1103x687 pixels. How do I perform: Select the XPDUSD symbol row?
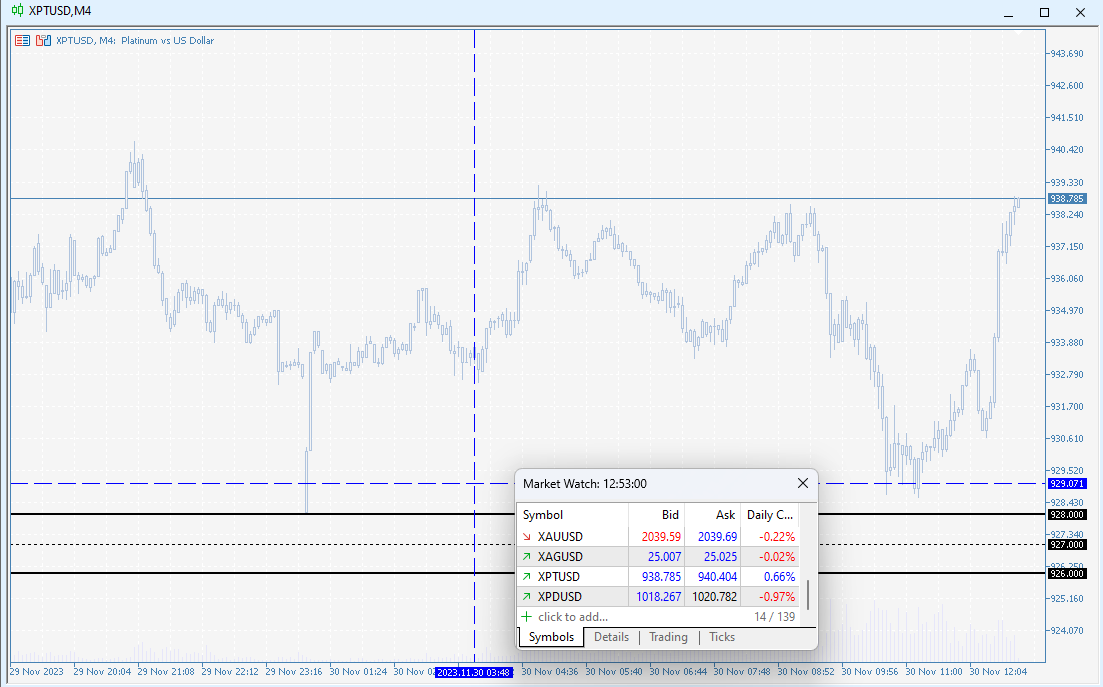tap(658, 596)
